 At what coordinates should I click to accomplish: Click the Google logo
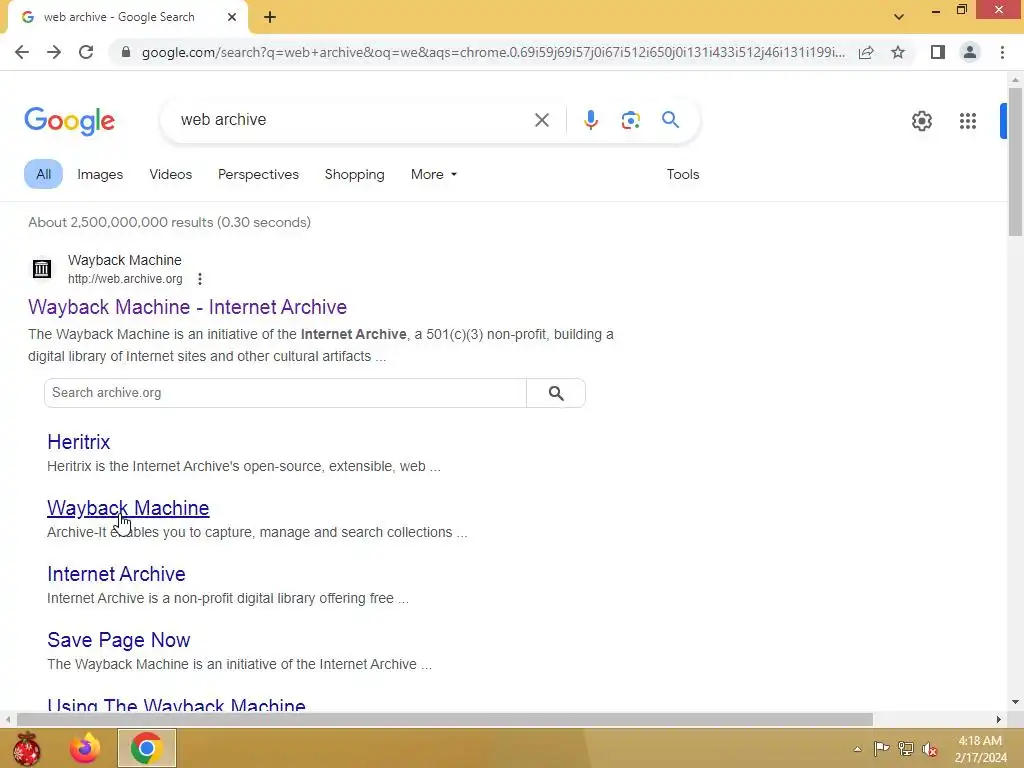pyautogui.click(x=69, y=121)
